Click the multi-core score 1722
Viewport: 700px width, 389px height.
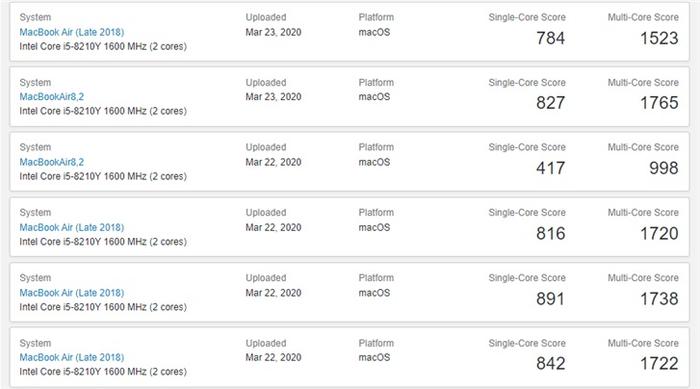click(659, 363)
